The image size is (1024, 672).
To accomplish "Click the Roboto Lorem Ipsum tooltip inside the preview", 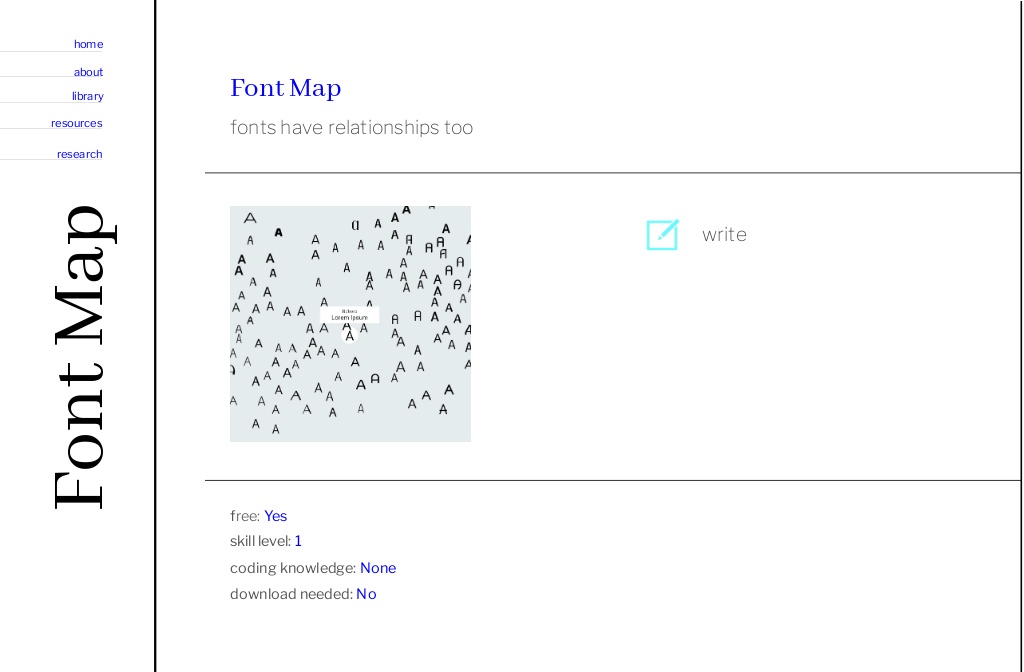I will pyautogui.click(x=350, y=314).
